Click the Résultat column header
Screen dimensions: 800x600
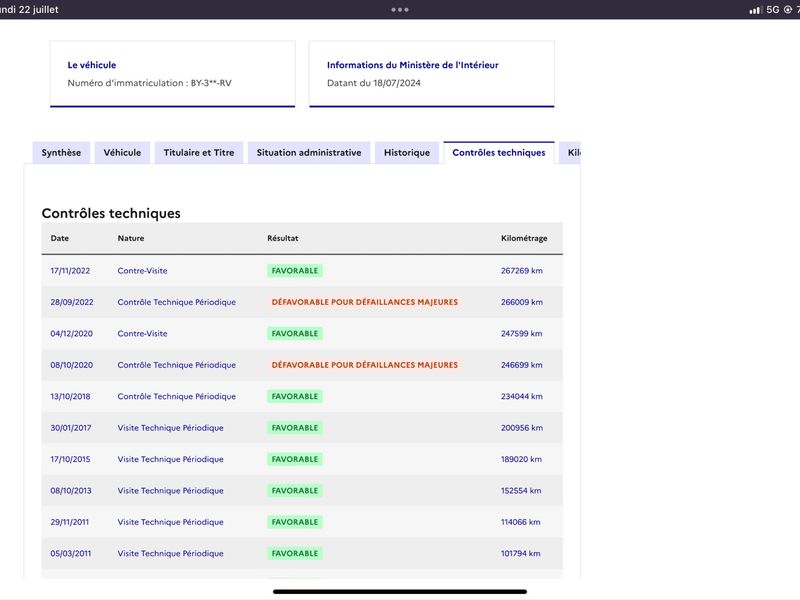click(x=283, y=238)
